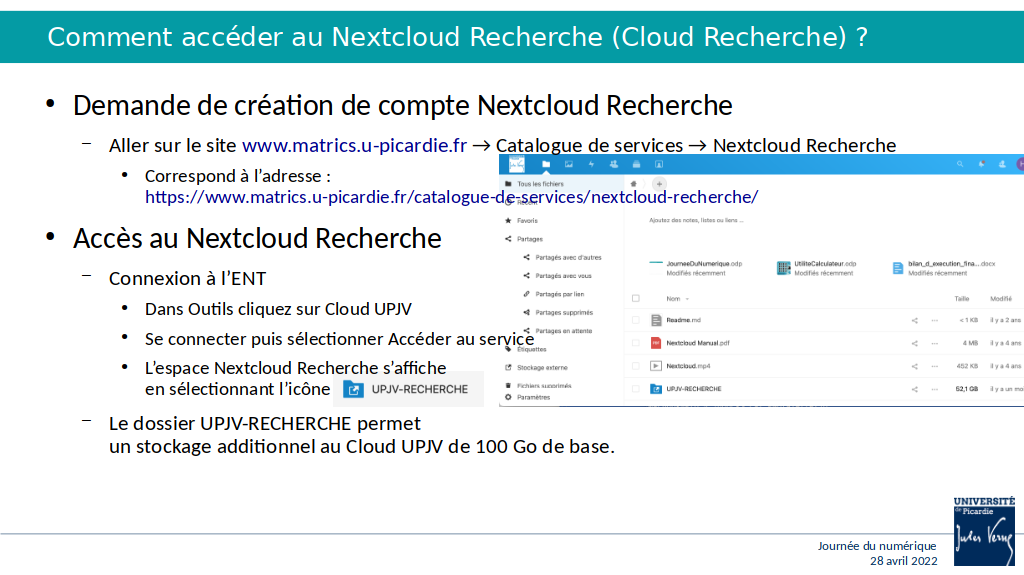This screenshot has height=575, width=1024.
Task: Open more actions menu for Nextcloud Manual.pdf
Action: coord(935,343)
